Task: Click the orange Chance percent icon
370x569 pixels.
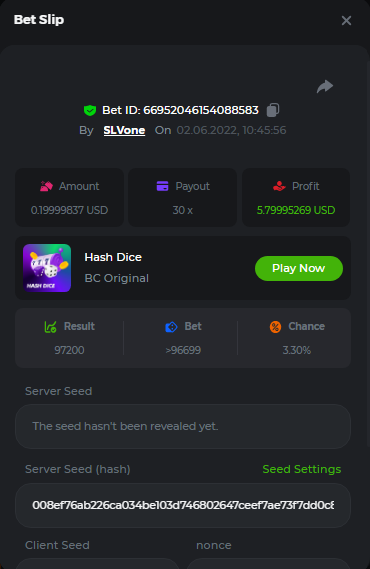Action: tap(275, 327)
